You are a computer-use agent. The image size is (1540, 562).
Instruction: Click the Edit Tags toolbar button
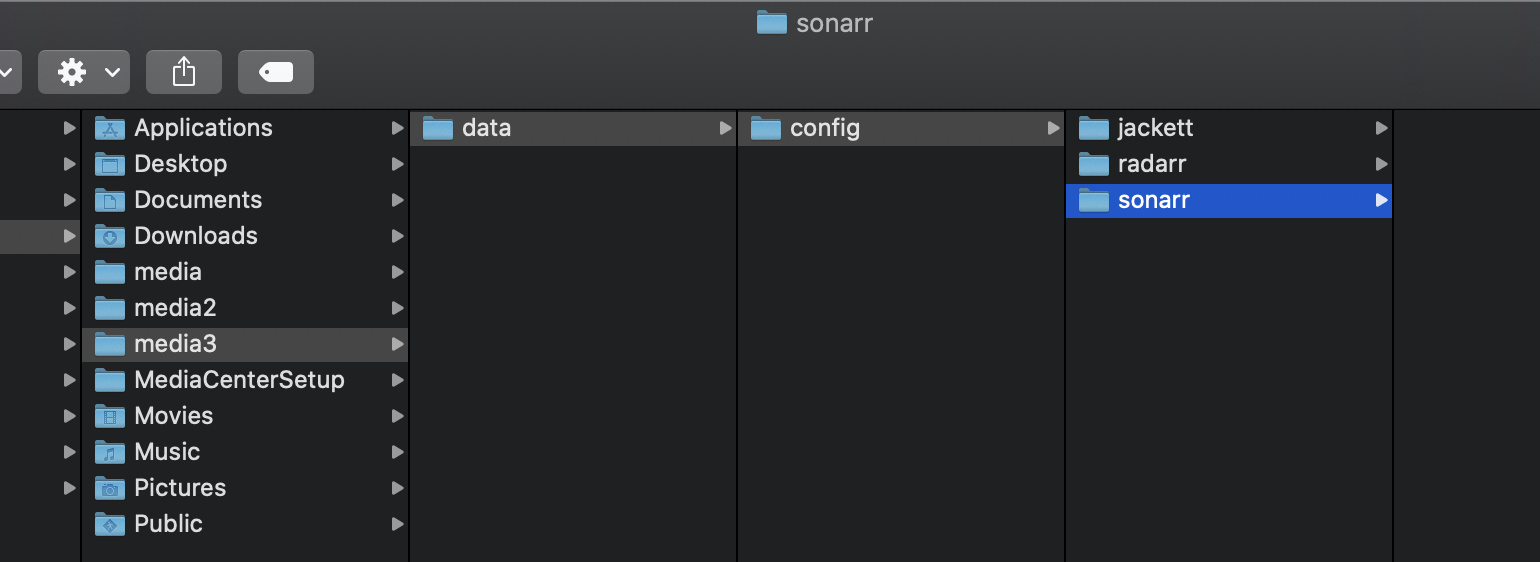click(276, 72)
